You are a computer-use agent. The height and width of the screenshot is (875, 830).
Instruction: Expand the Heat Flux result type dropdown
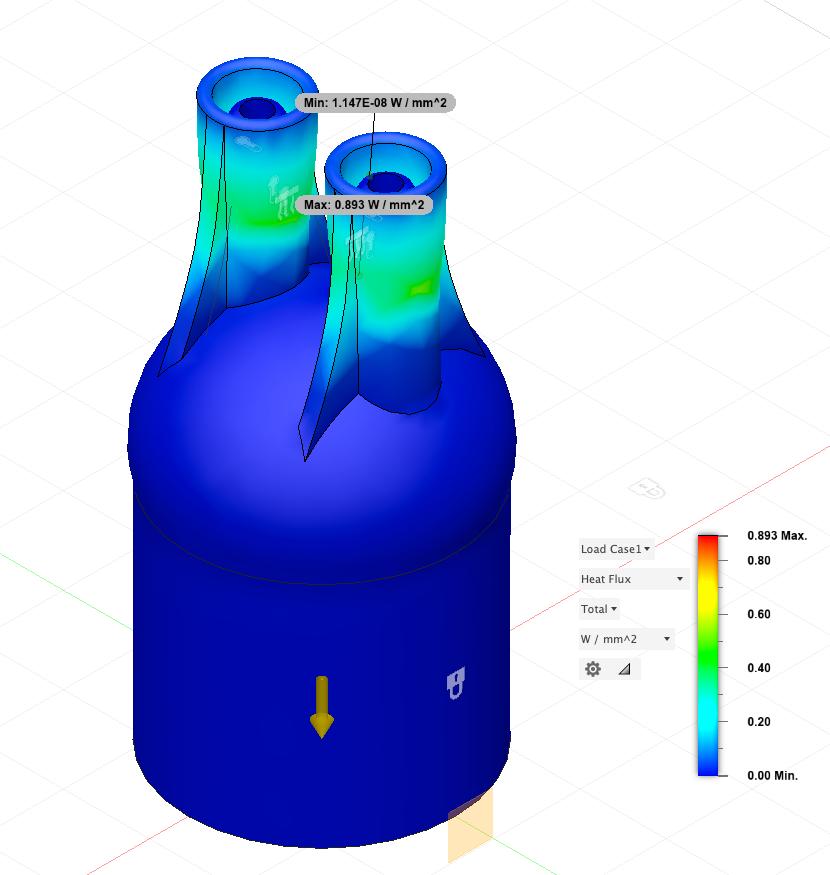coord(632,579)
